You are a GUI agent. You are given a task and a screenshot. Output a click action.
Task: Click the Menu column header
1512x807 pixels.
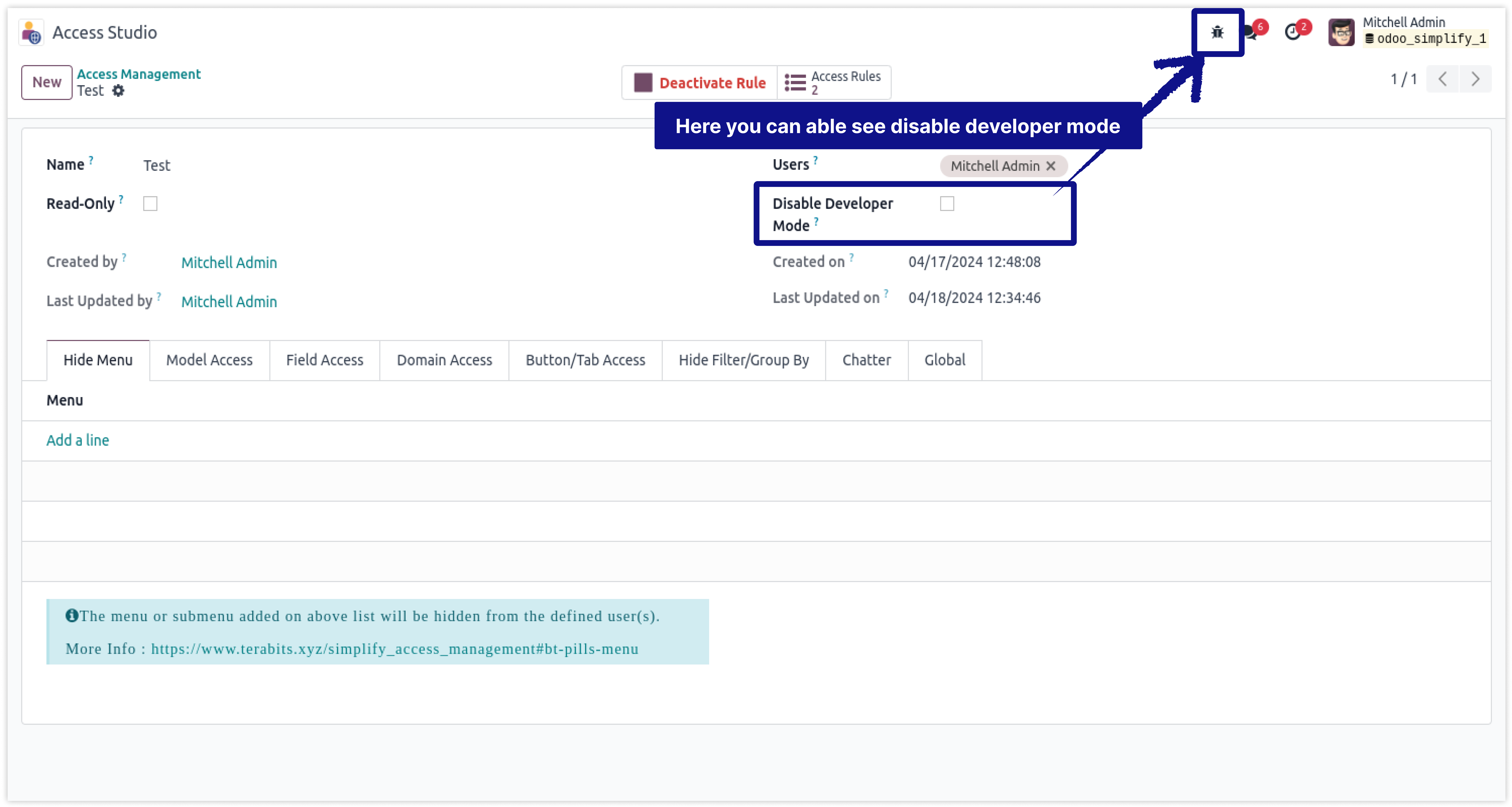click(64, 400)
